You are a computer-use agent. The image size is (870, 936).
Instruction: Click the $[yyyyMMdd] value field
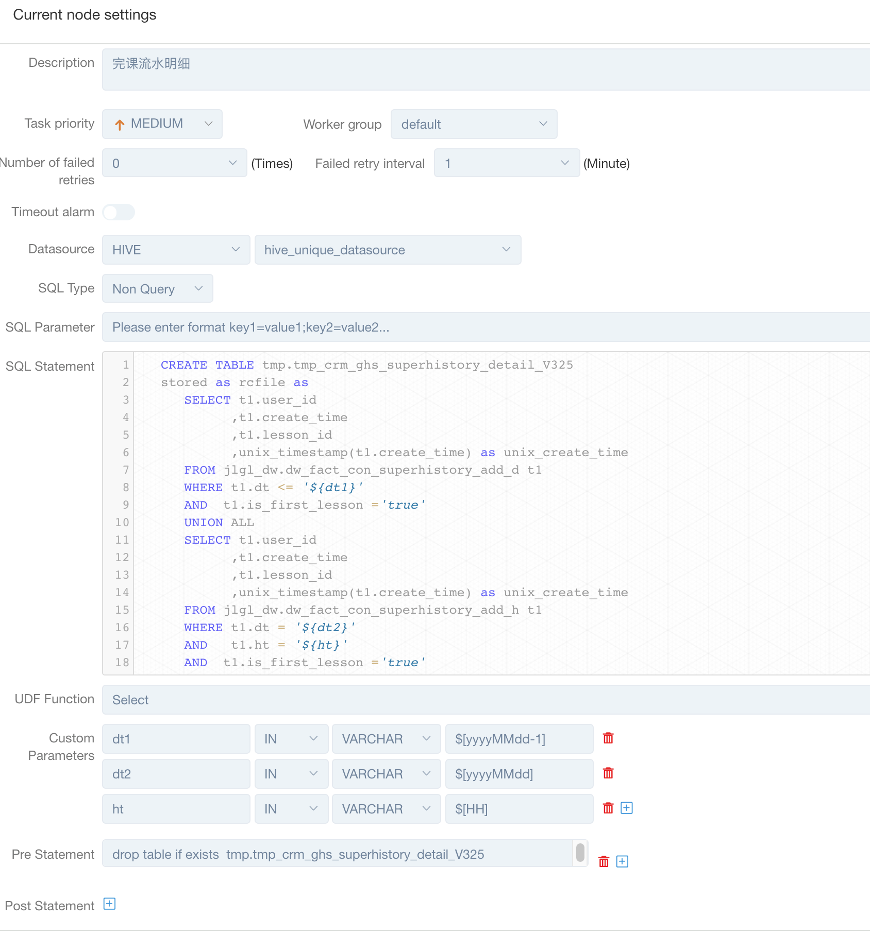point(519,774)
